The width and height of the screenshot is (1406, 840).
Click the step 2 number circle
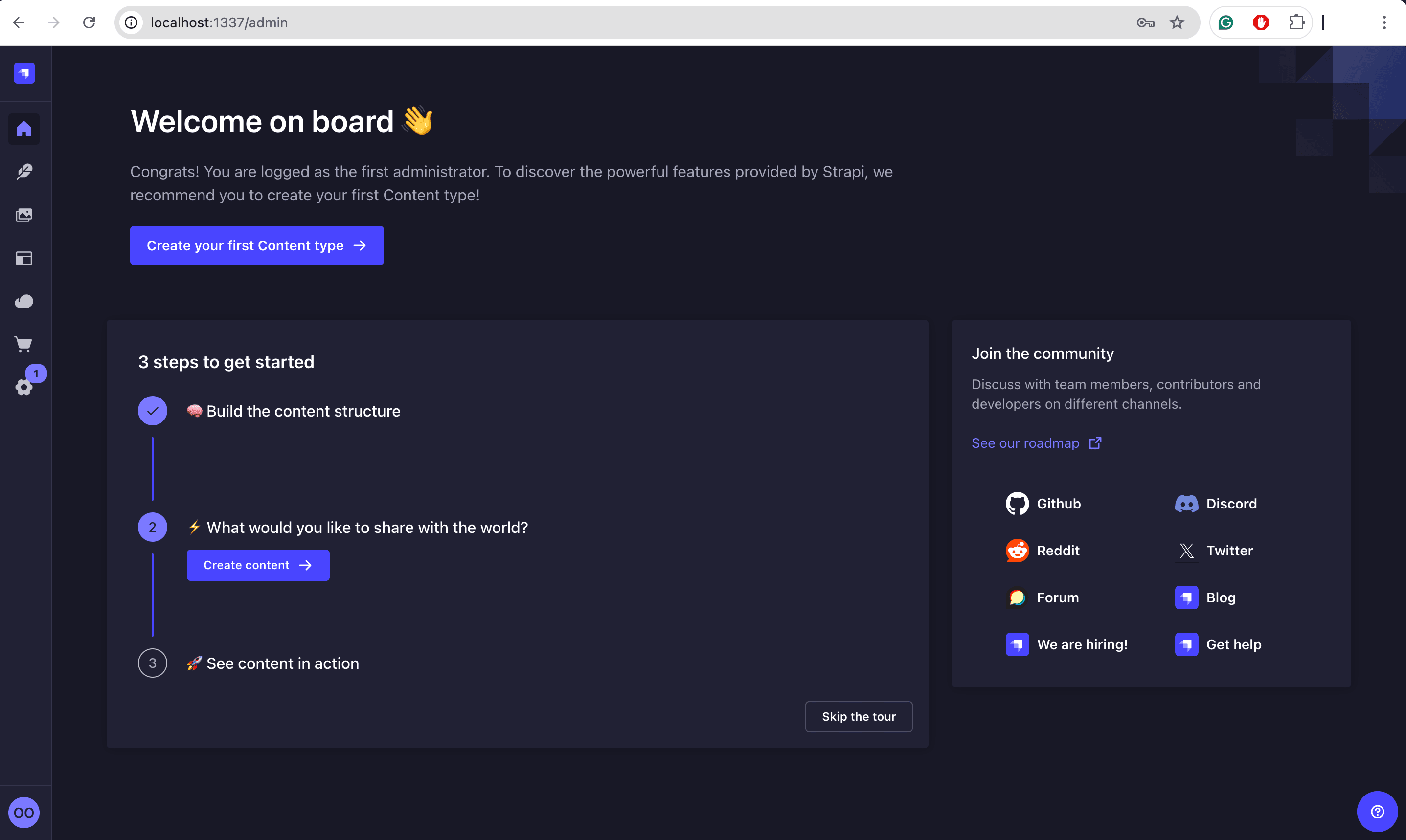click(x=152, y=527)
